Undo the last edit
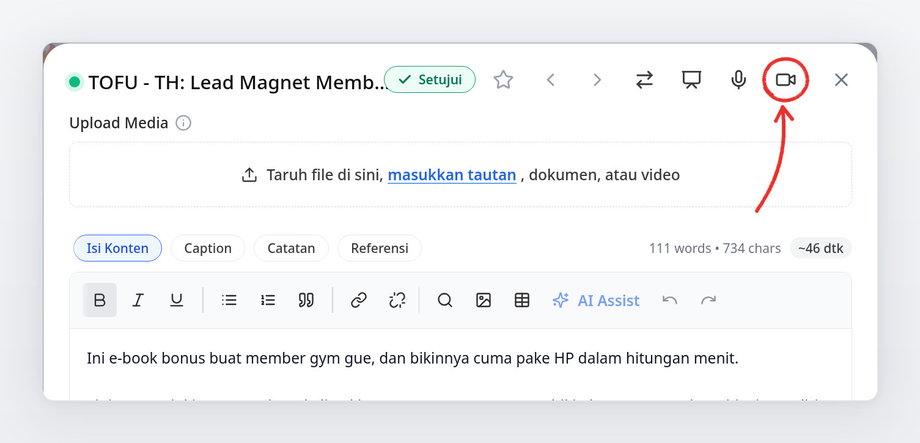Screen dimensions: 920x443 click(669, 300)
